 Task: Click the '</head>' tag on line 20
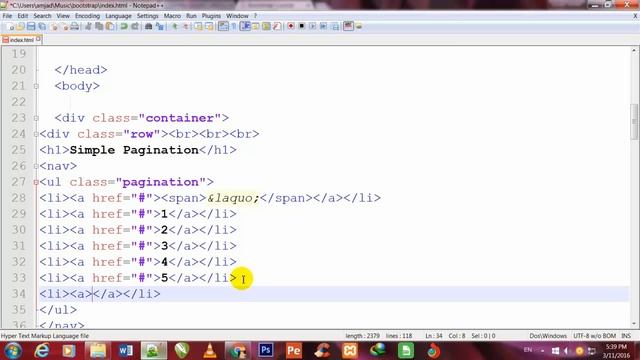[x=81, y=70]
